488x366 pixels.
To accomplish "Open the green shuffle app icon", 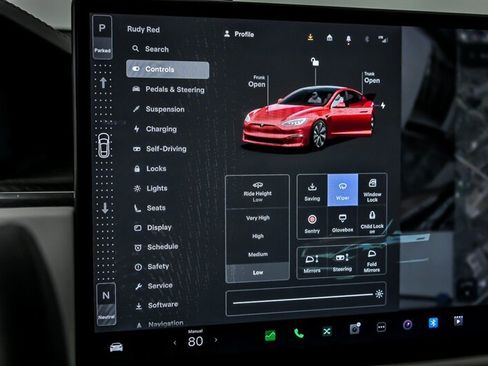I will point(327,331).
